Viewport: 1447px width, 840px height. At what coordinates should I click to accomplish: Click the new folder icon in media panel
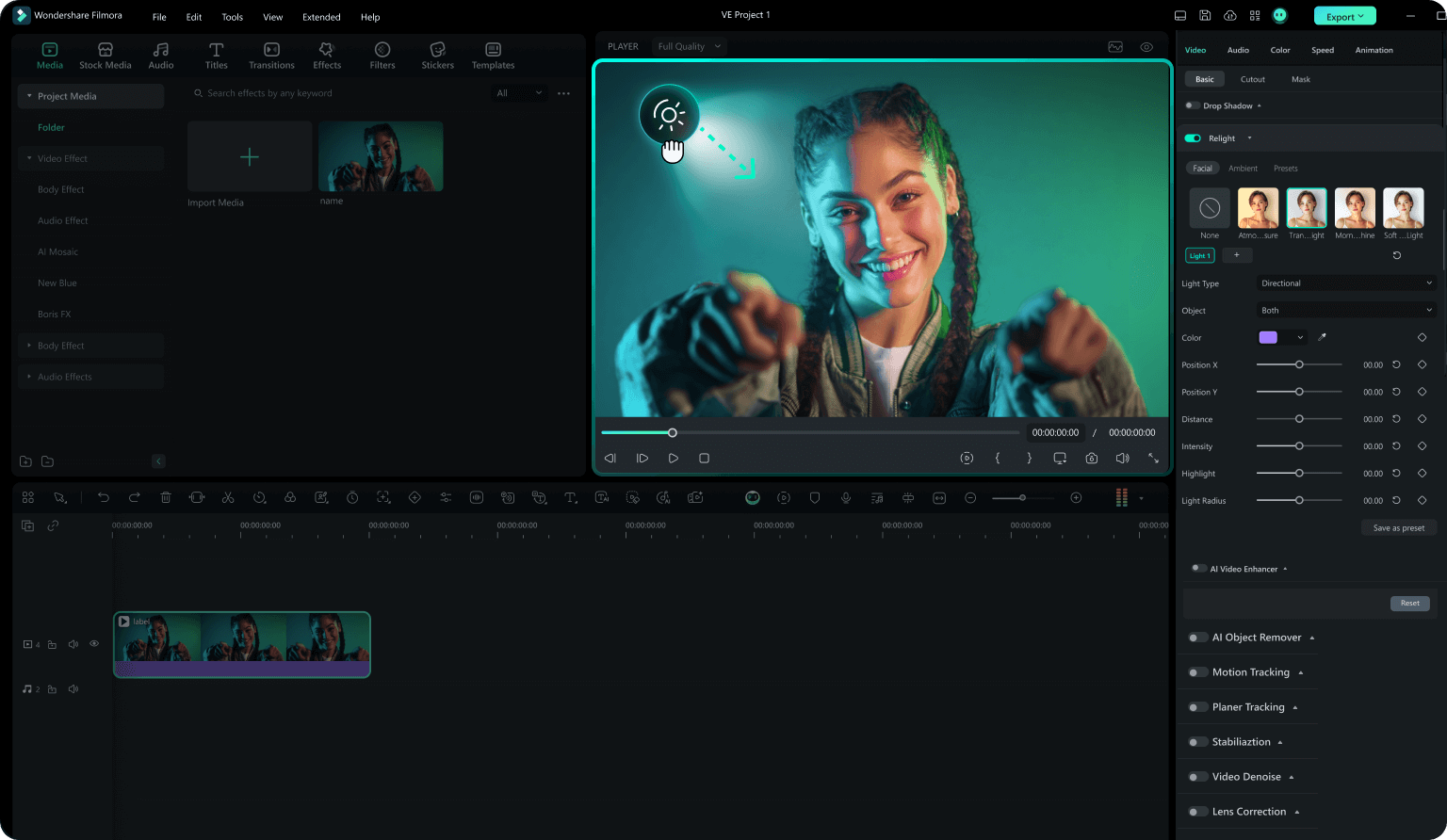pyautogui.click(x=25, y=461)
